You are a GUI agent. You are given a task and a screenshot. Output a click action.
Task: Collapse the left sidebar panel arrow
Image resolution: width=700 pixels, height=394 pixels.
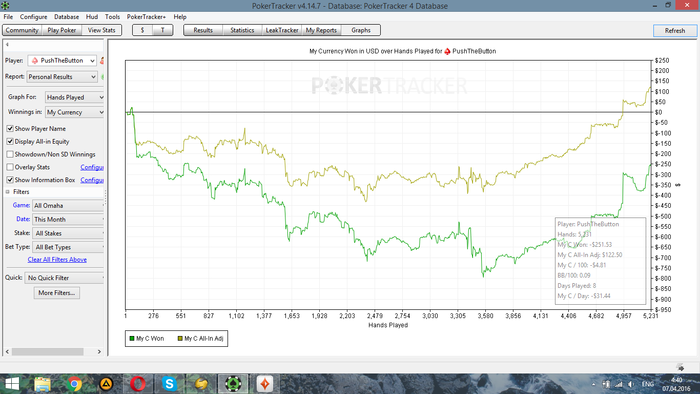pyautogui.click(x=7, y=44)
